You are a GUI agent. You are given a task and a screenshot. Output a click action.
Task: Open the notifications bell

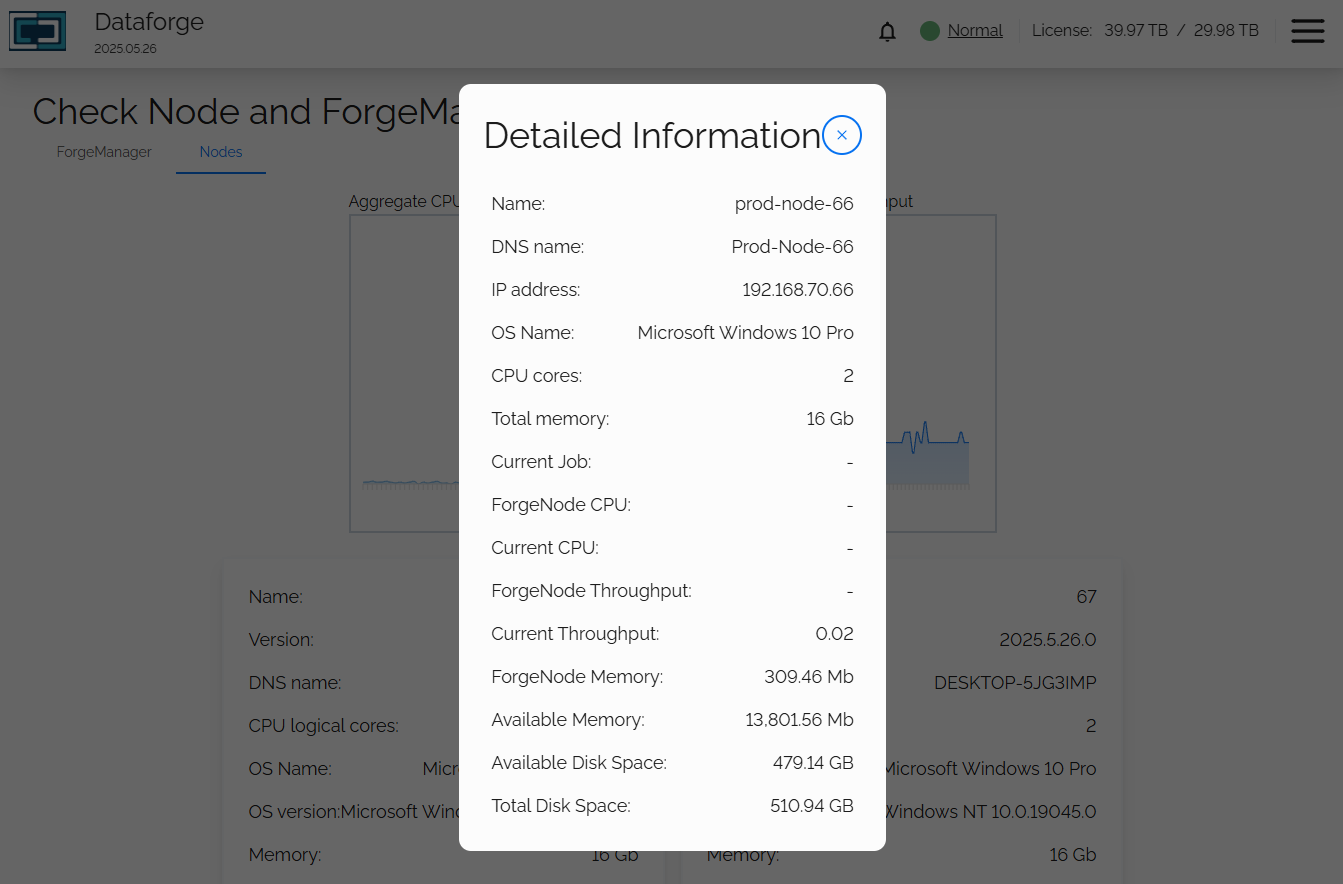point(887,32)
